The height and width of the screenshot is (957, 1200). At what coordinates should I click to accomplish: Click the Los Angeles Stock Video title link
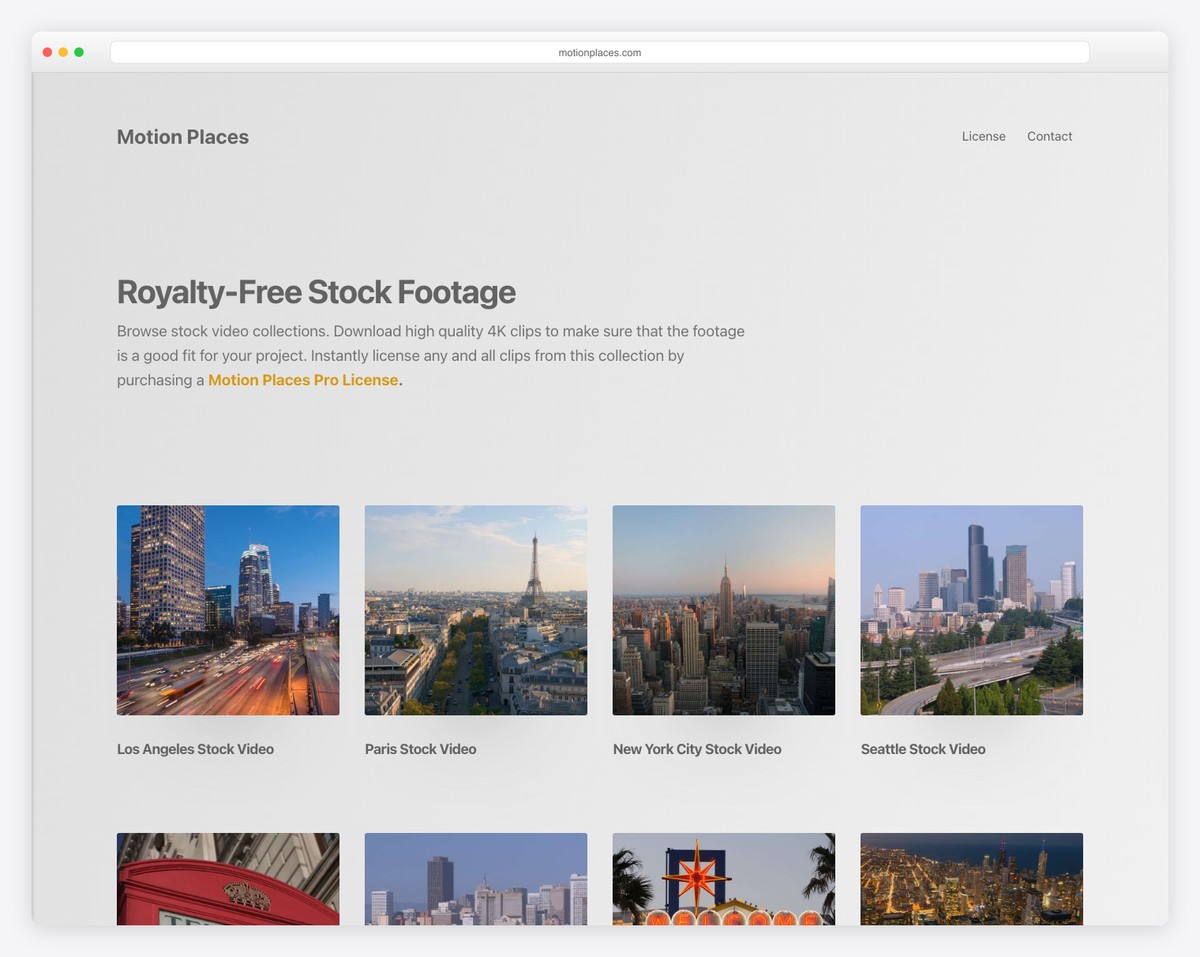click(x=195, y=749)
